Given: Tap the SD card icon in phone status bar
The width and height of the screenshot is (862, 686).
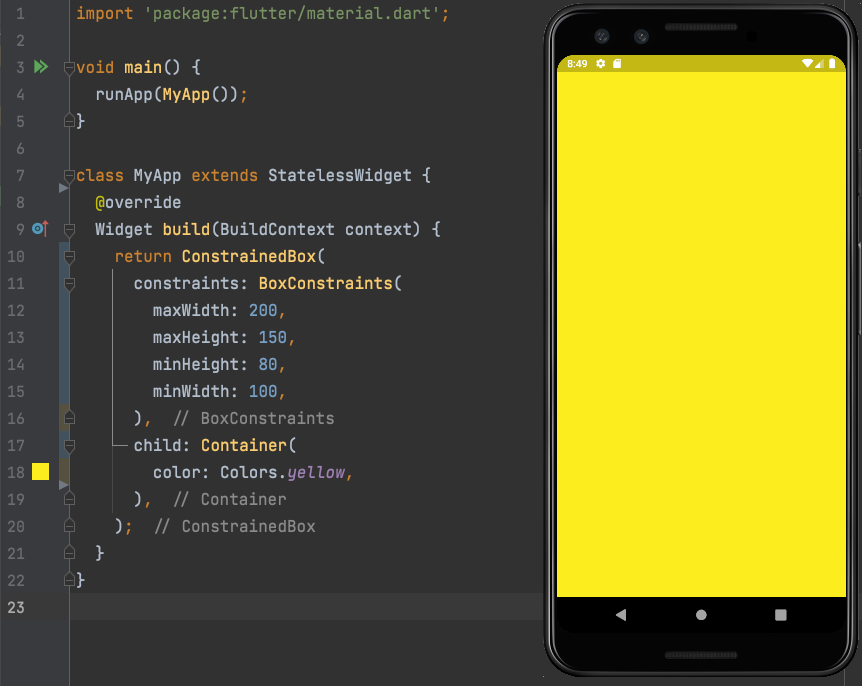Looking at the screenshot, I should tap(617, 64).
